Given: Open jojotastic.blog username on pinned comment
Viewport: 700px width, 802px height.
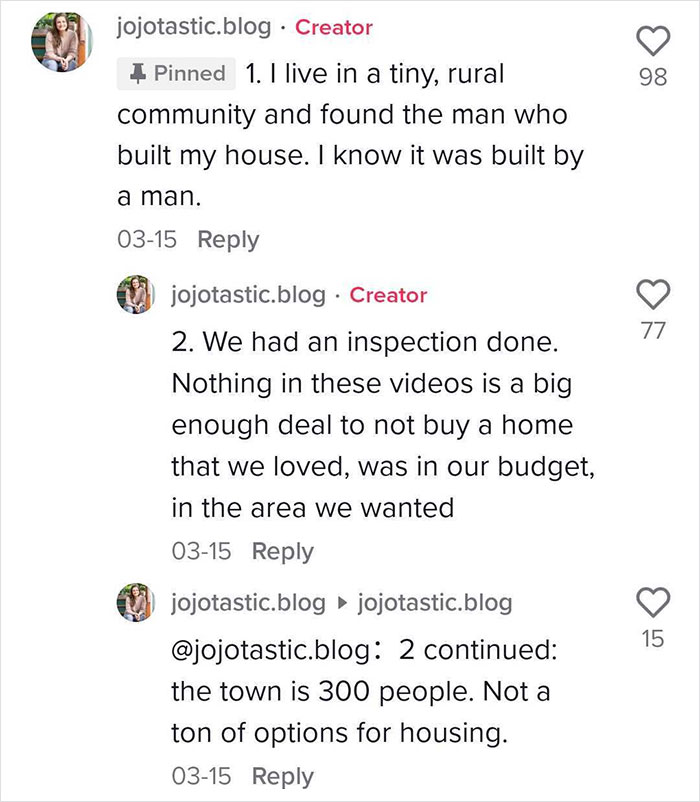Looking at the screenshot, I should (x=194, y=27).
